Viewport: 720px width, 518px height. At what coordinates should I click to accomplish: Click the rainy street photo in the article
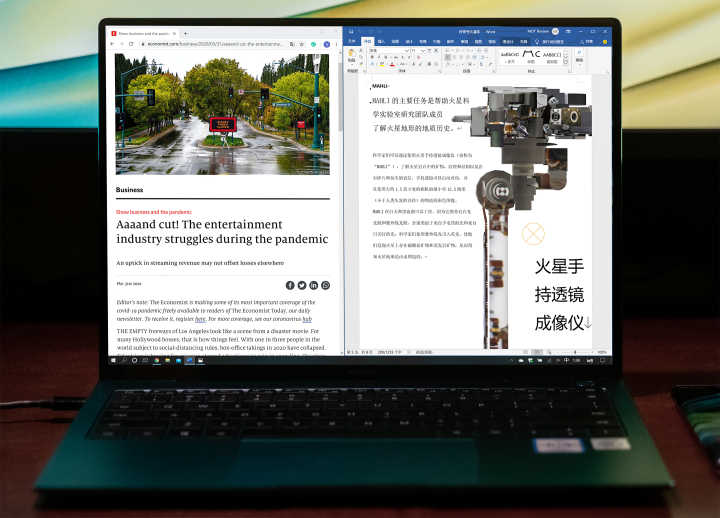pos(222,114)
